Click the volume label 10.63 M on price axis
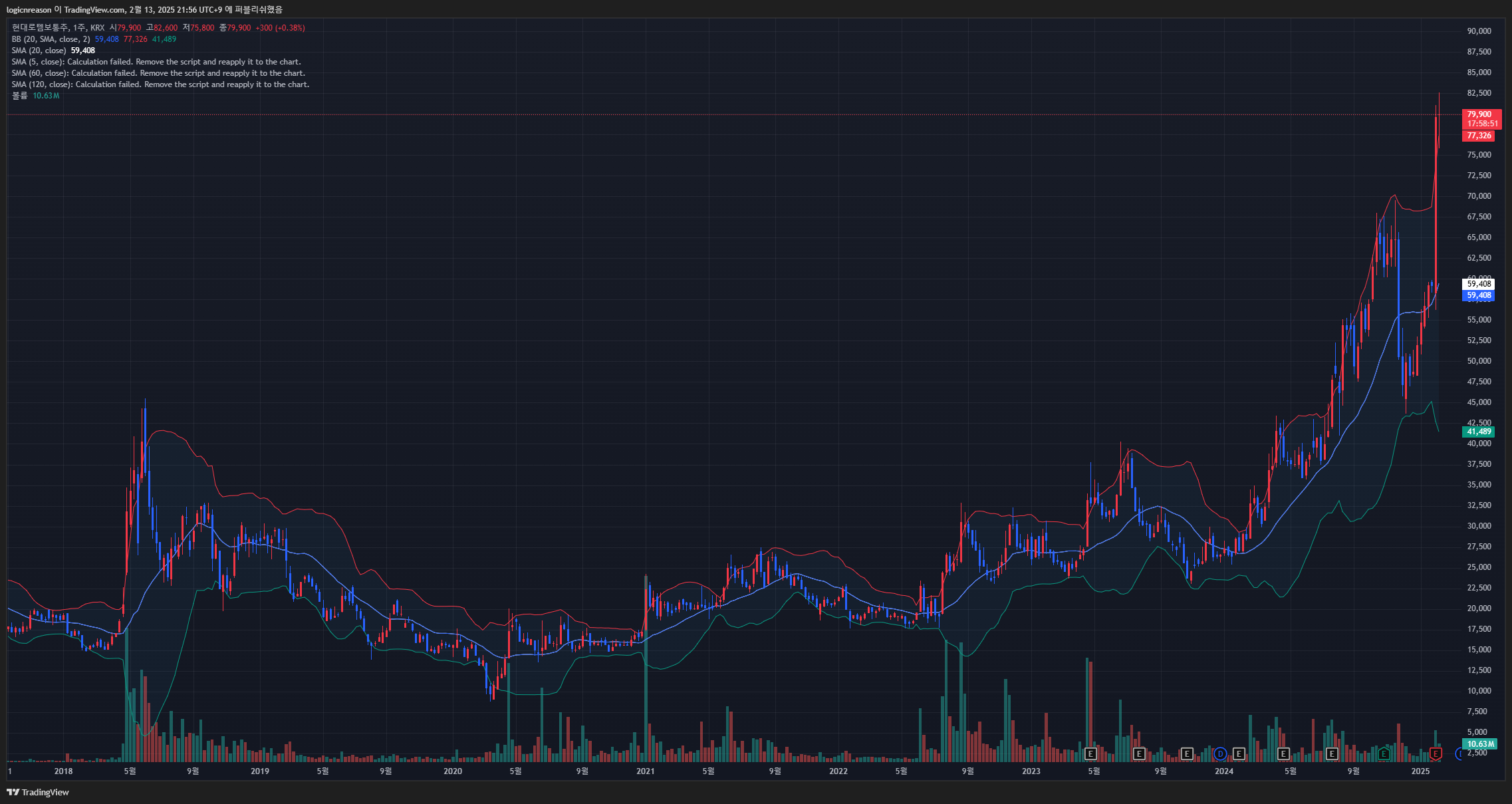The width and height of the screenshot is (1512, 804). (x=1480, y=743)
